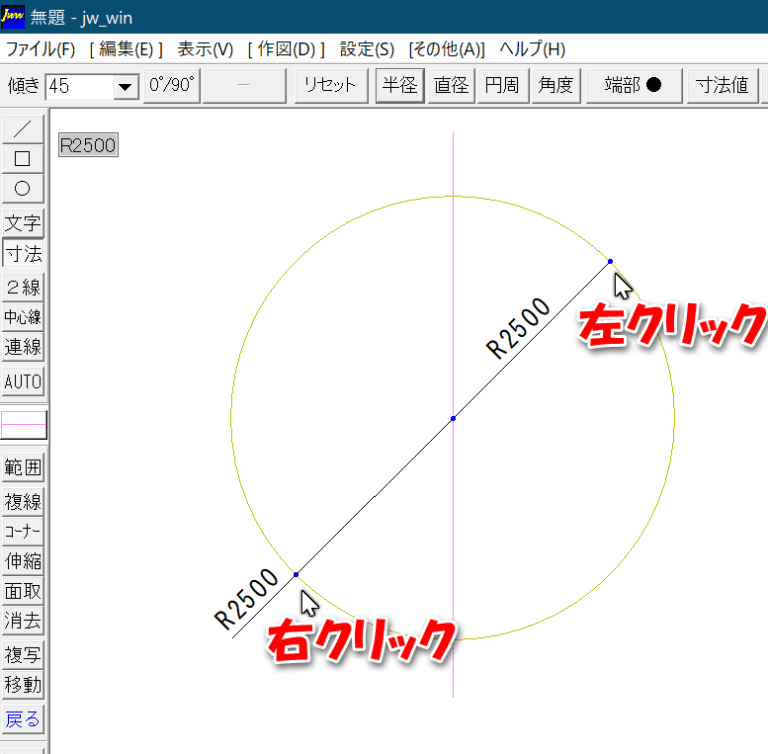
Task: Select the コーナー corner tool
Action: pyautogui.click(x=23, y=532)
